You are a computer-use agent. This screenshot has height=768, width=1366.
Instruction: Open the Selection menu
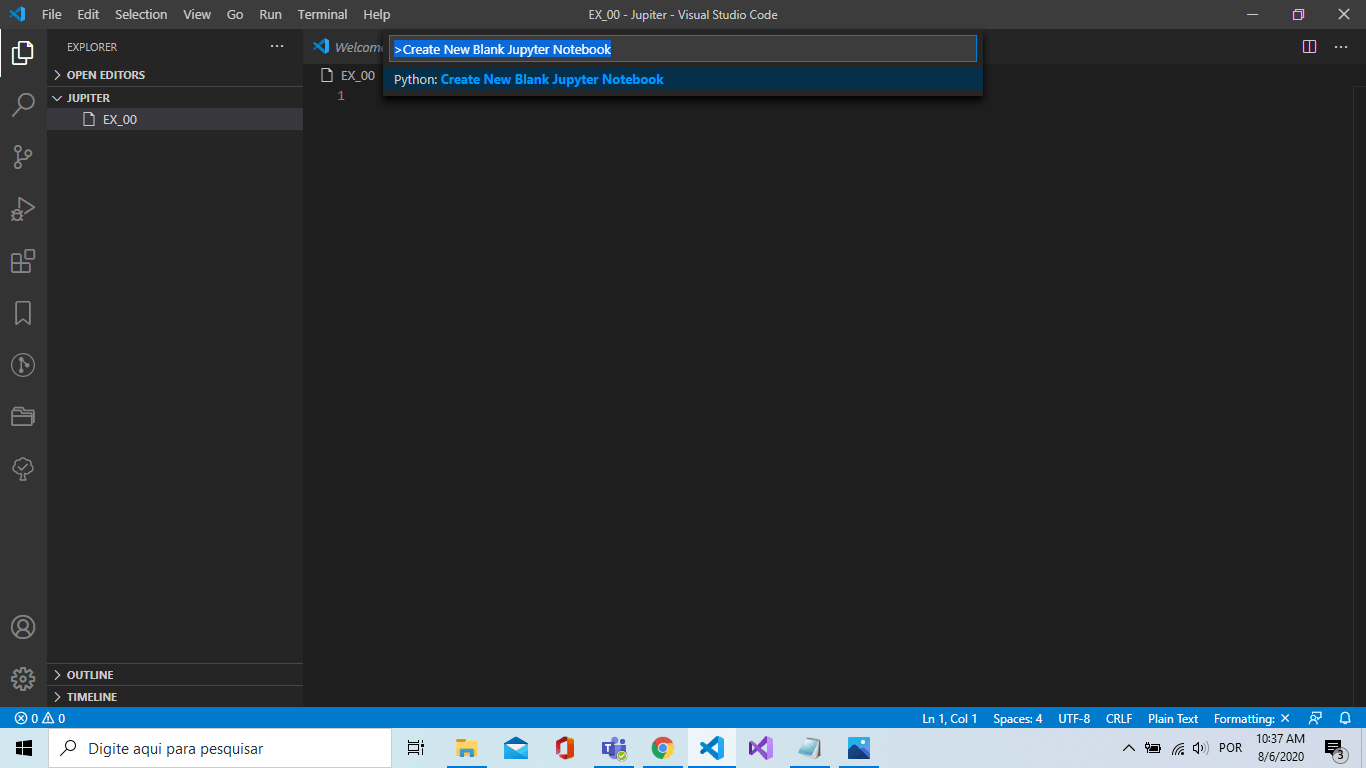(141, 14)
